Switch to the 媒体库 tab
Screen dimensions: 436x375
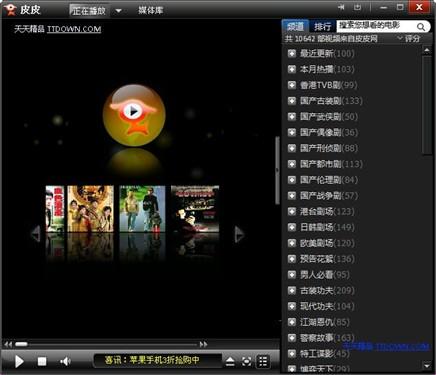(x=151, y=10)
